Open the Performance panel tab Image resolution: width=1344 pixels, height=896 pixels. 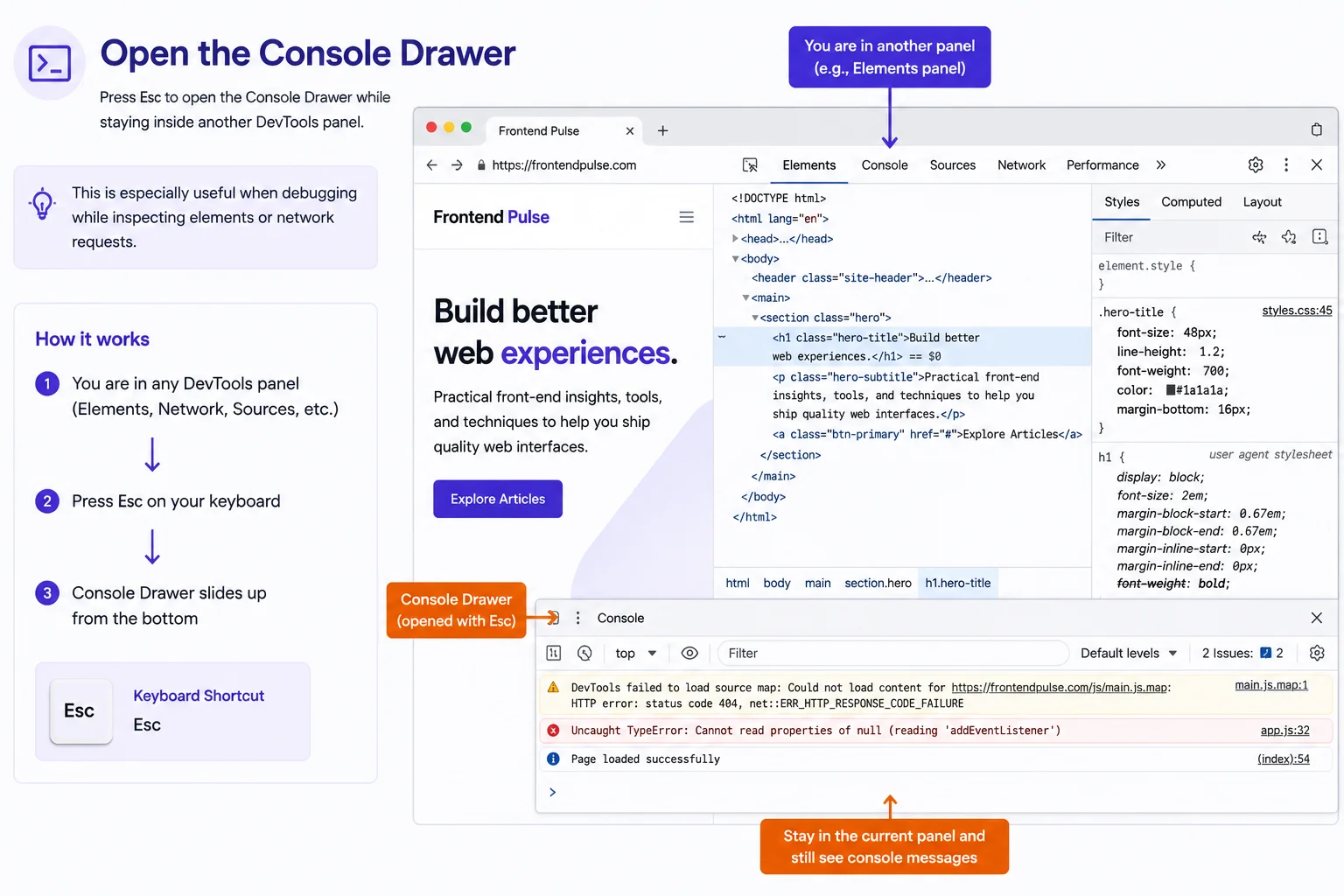point(1102,164)
